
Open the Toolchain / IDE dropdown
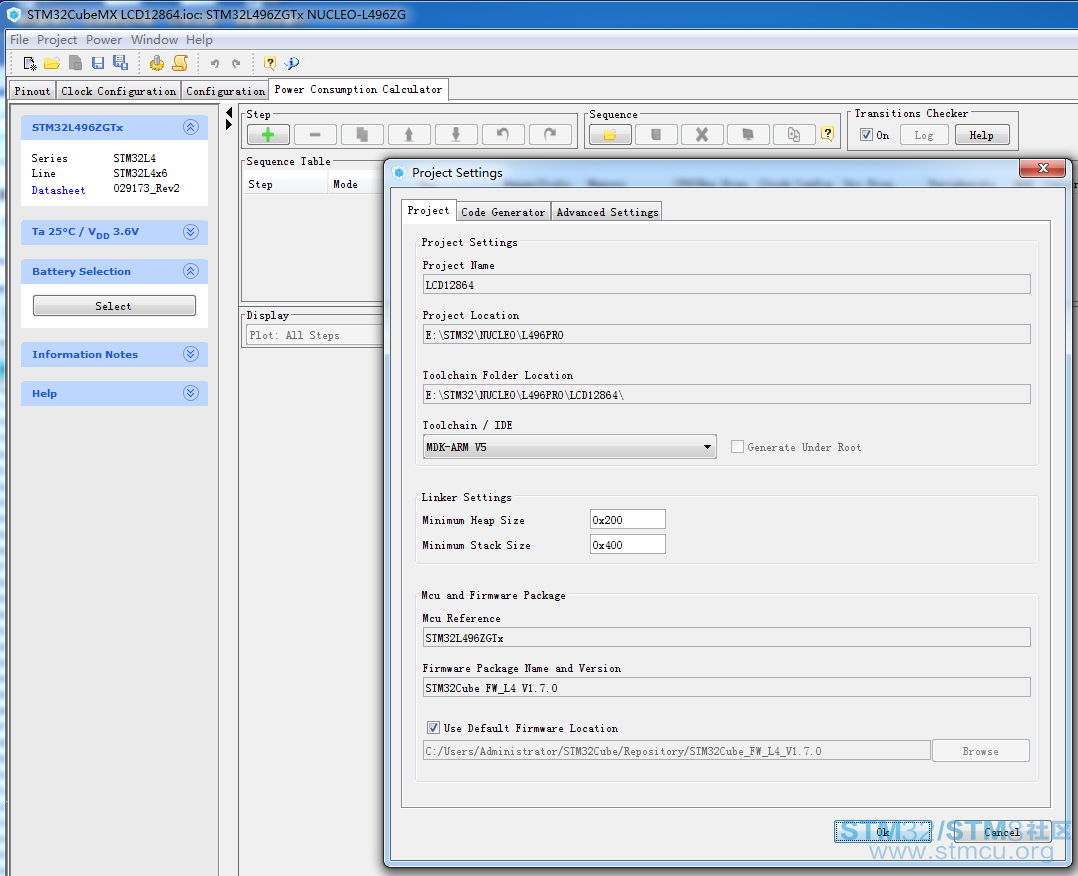(569, 447)
